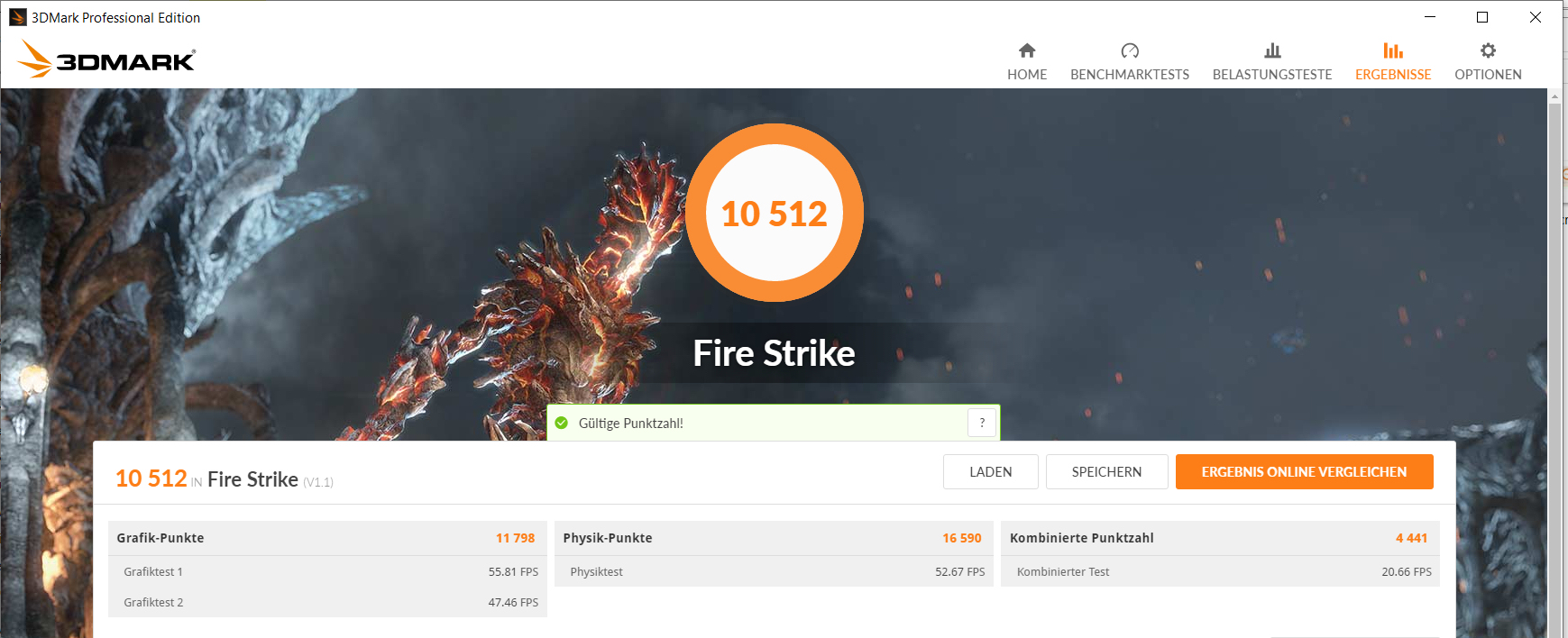Click the green valid score checkmark icon
The image size is (1568, 638).
(x=562, y=423)
